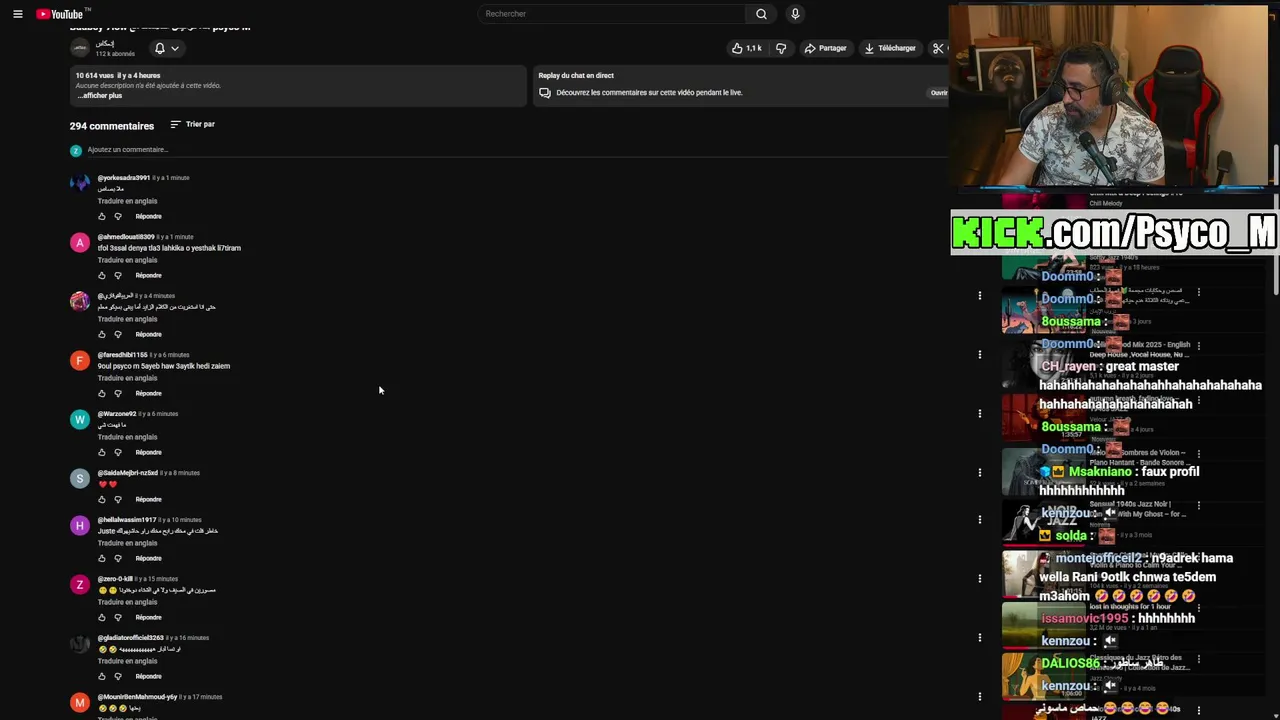Open the Partager share dialog
The height and width of the screenshot is (720, 1280).
point(826,48)
